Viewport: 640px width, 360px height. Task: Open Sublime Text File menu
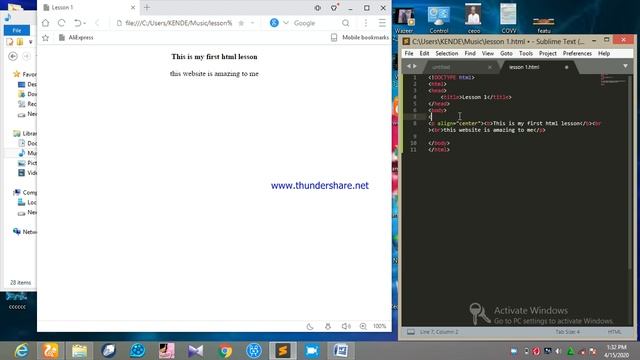pyautogui.click(x=409, y=53)
